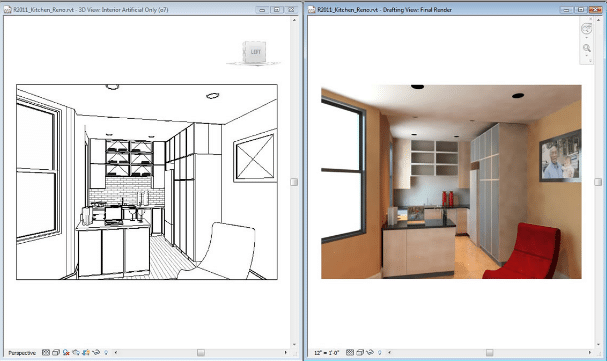Screen dimensions: 607x361
Task: Click 3D view horizontal scrollbar thumb
Action: 201,352
